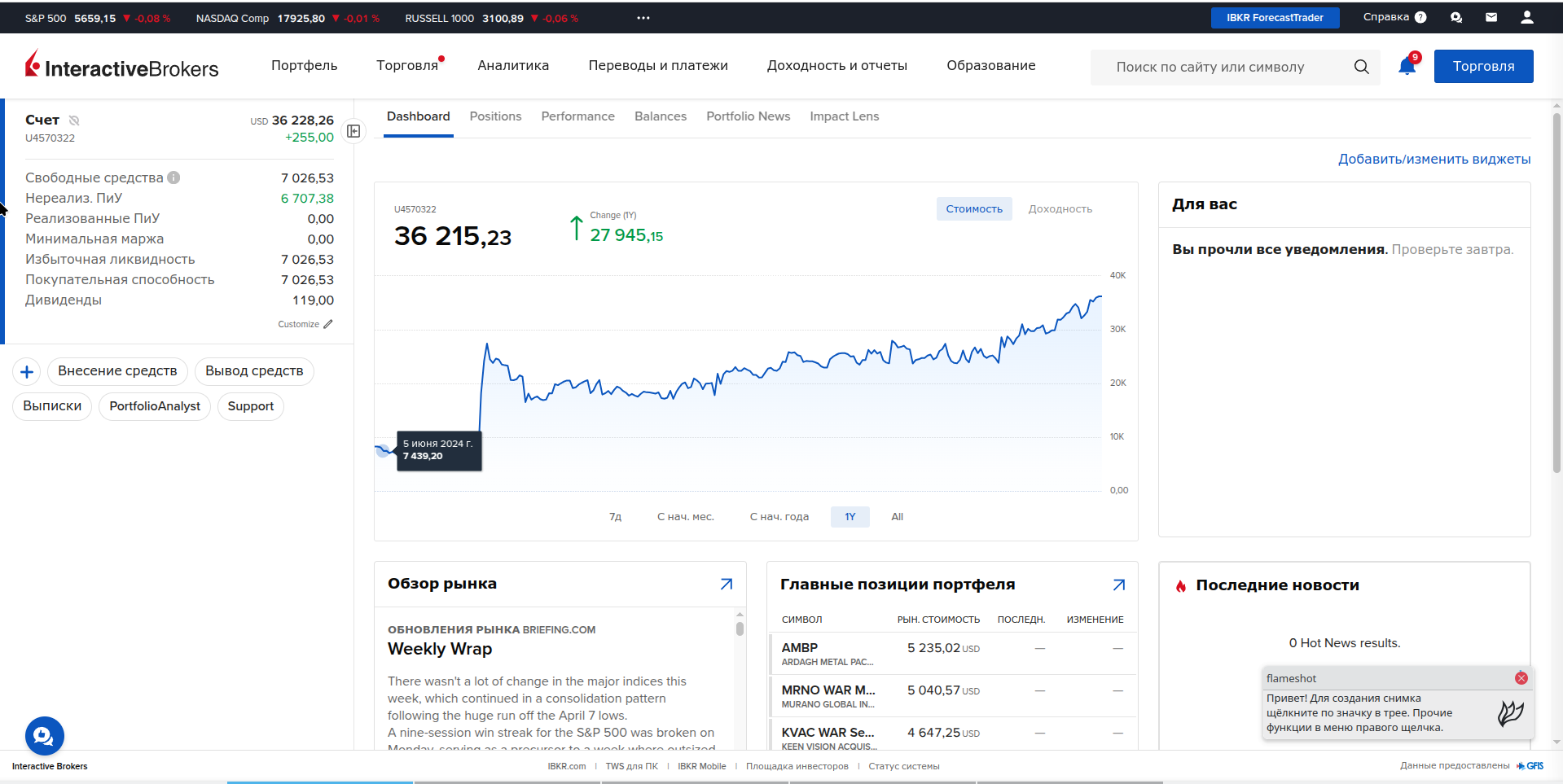Open PortfolioAnalyst button
This screenshot has height=784, width=1563.
pos(155,406)
